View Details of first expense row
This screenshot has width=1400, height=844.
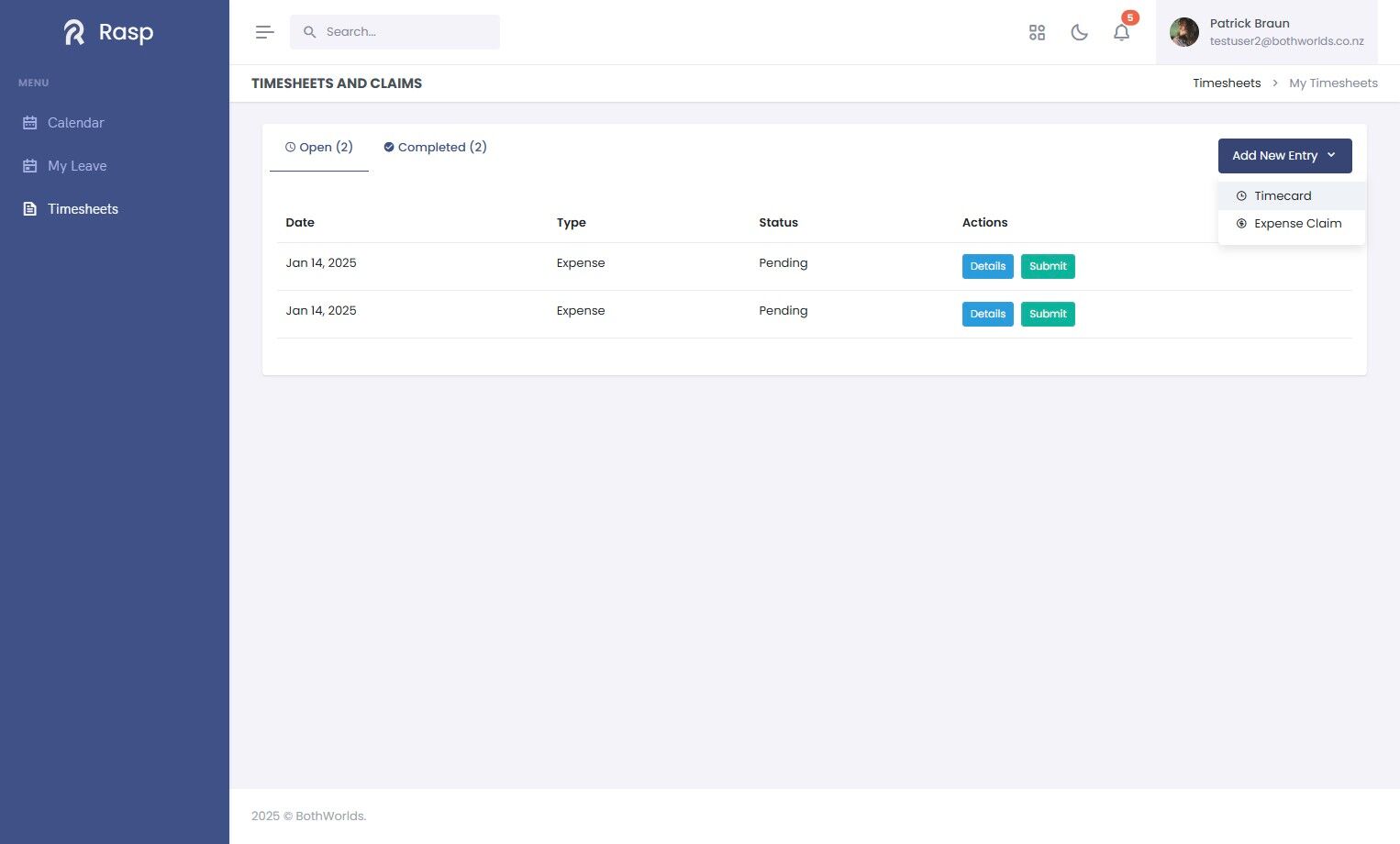coord(987,266)
